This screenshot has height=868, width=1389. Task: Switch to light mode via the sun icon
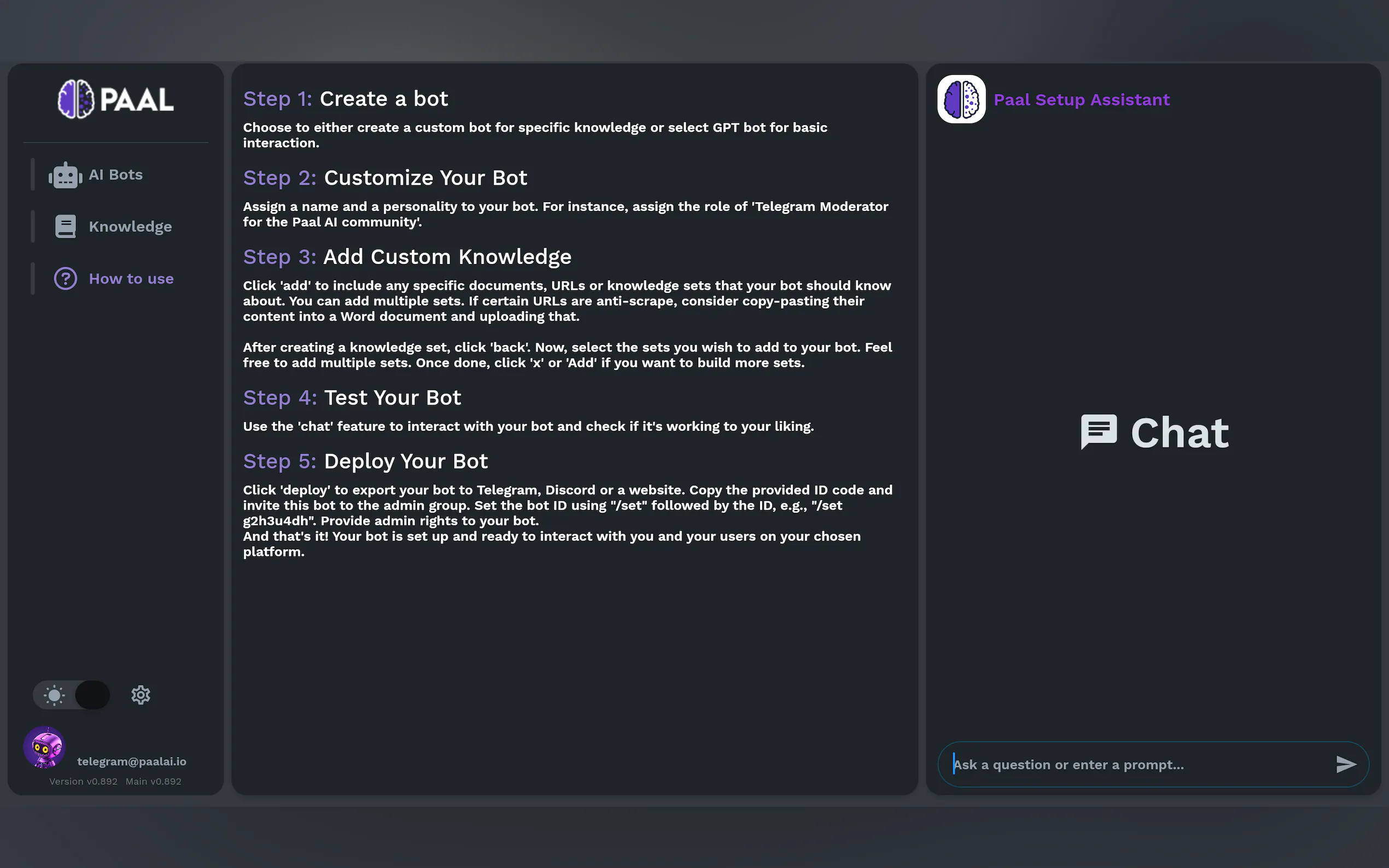click(55, 696)
